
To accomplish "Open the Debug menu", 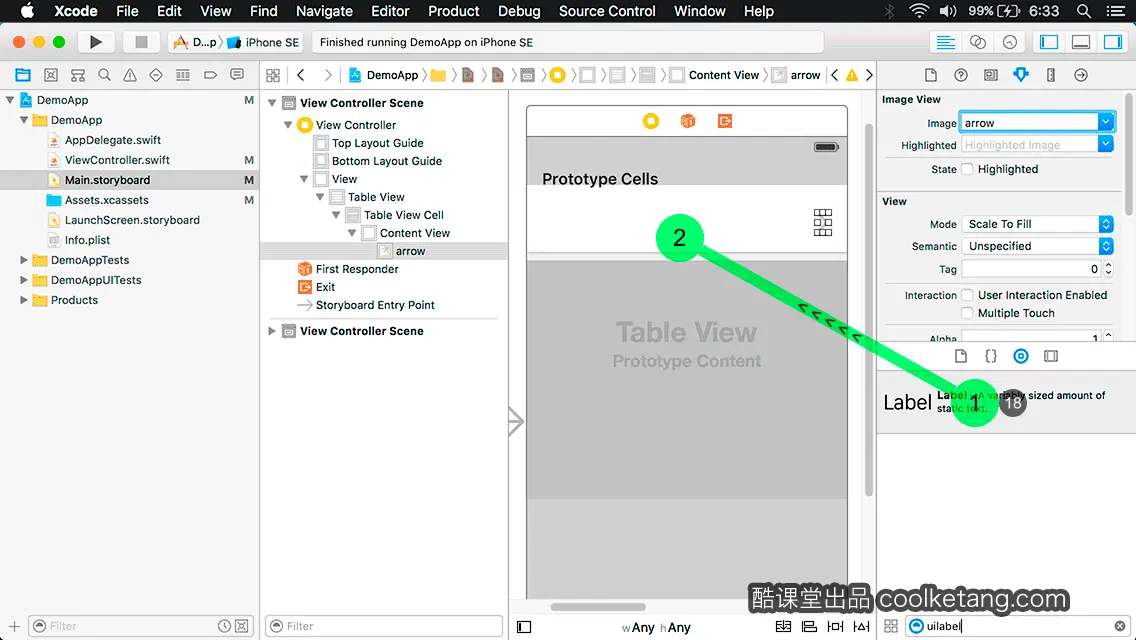I will pyautogui.click(x=519, y=11).
